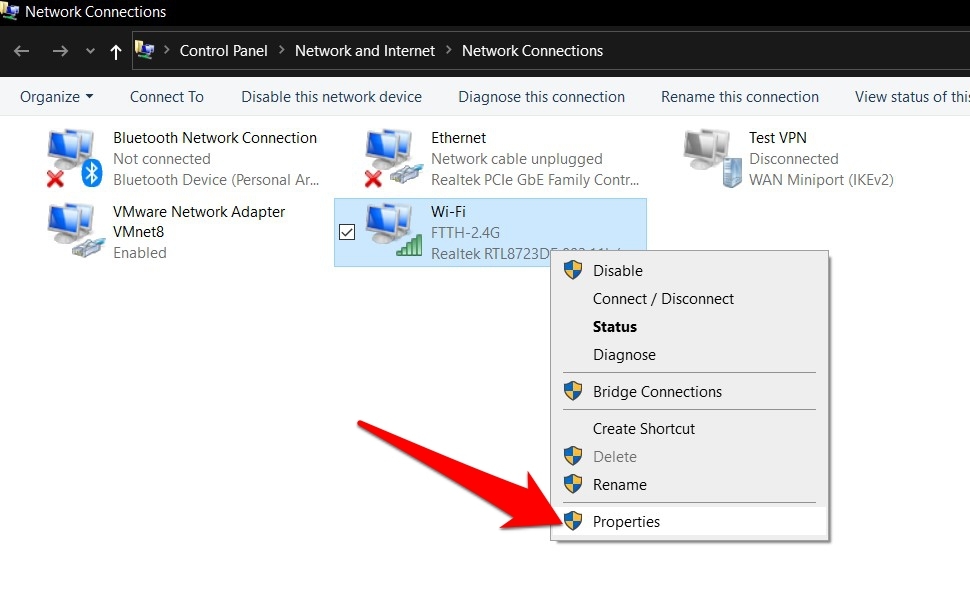Image resolution: width=970 pixels, height=603 pixels.
Task: Click the shield icon beside Rename
Action: (573, 484)
